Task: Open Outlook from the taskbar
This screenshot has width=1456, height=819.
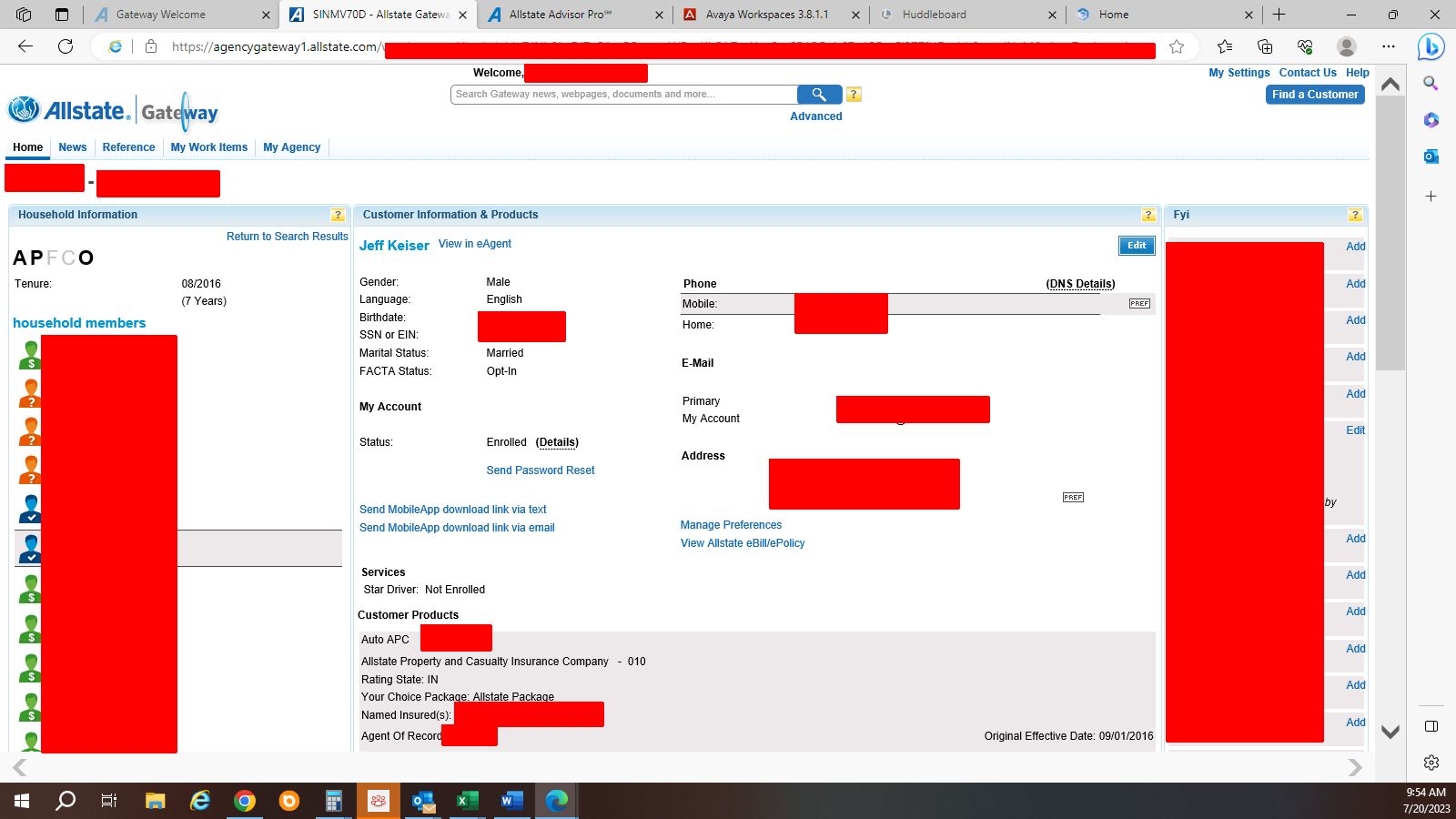Action: pyautogui.click(x=422, y=801)
